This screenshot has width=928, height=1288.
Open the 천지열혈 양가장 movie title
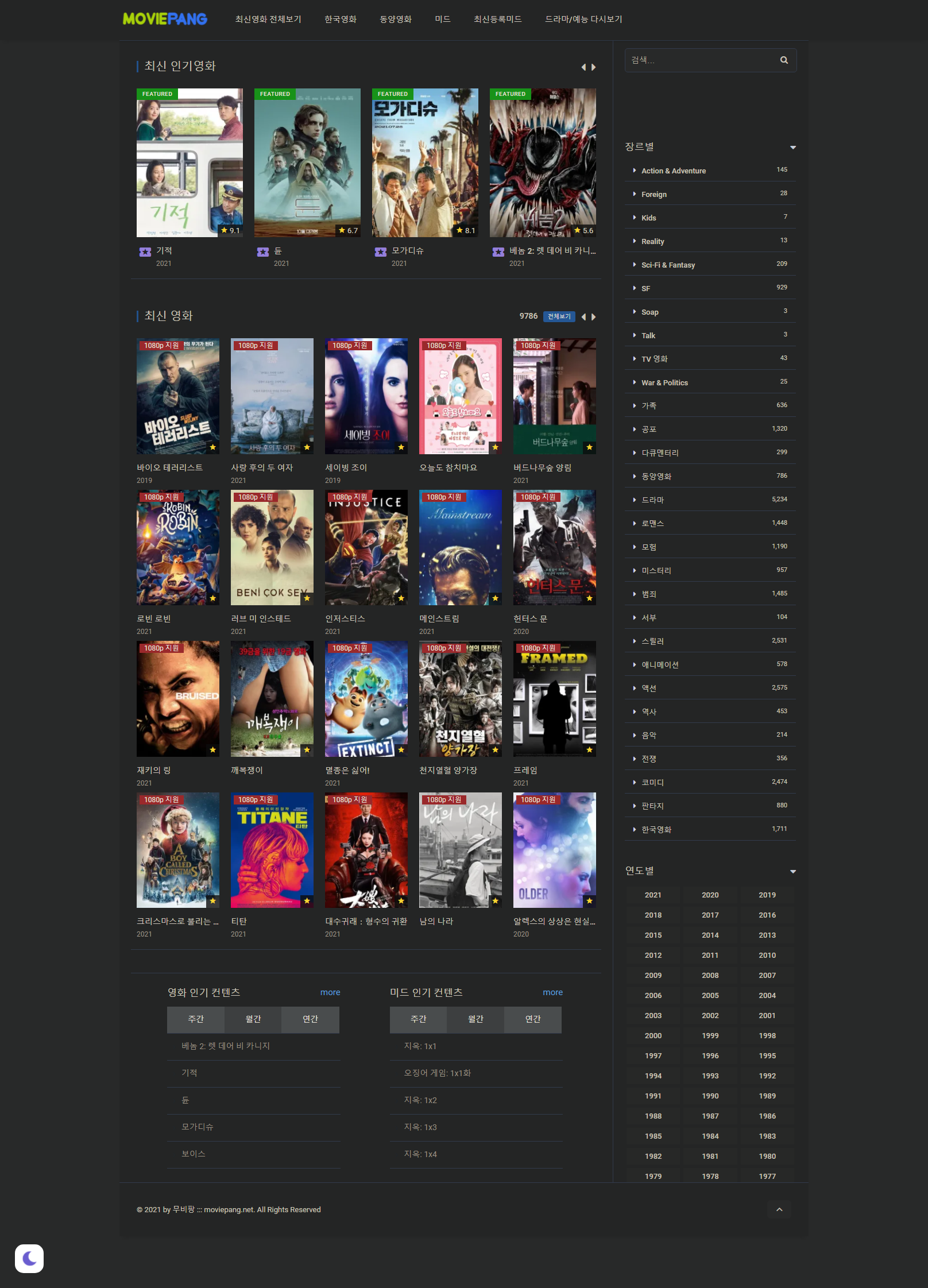pos(448,771)
